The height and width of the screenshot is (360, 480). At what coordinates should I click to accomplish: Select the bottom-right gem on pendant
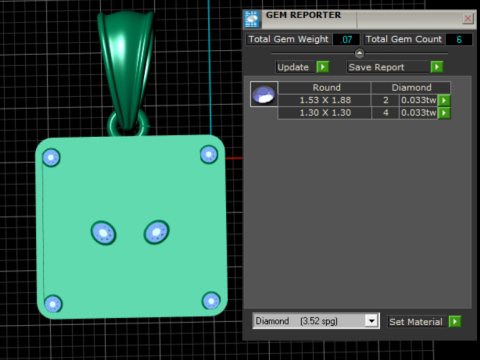point(211,301)
